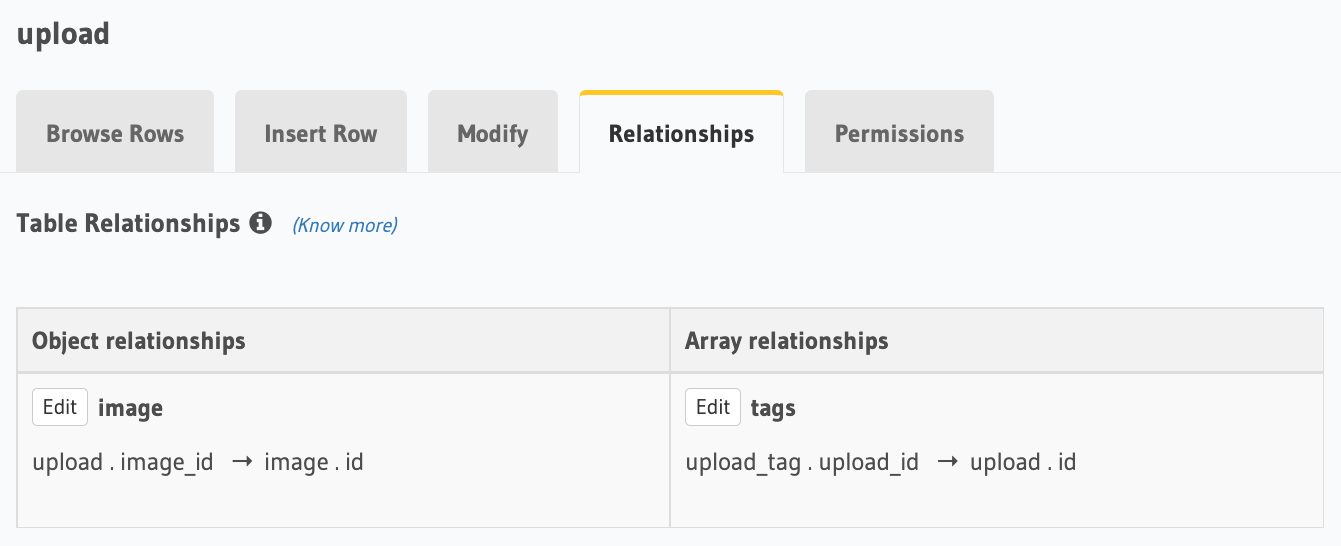This screenshot has width=1341, height=546.
Task: Click the arrow in the tags relationship mapping
Action: [x=947, y=462]
